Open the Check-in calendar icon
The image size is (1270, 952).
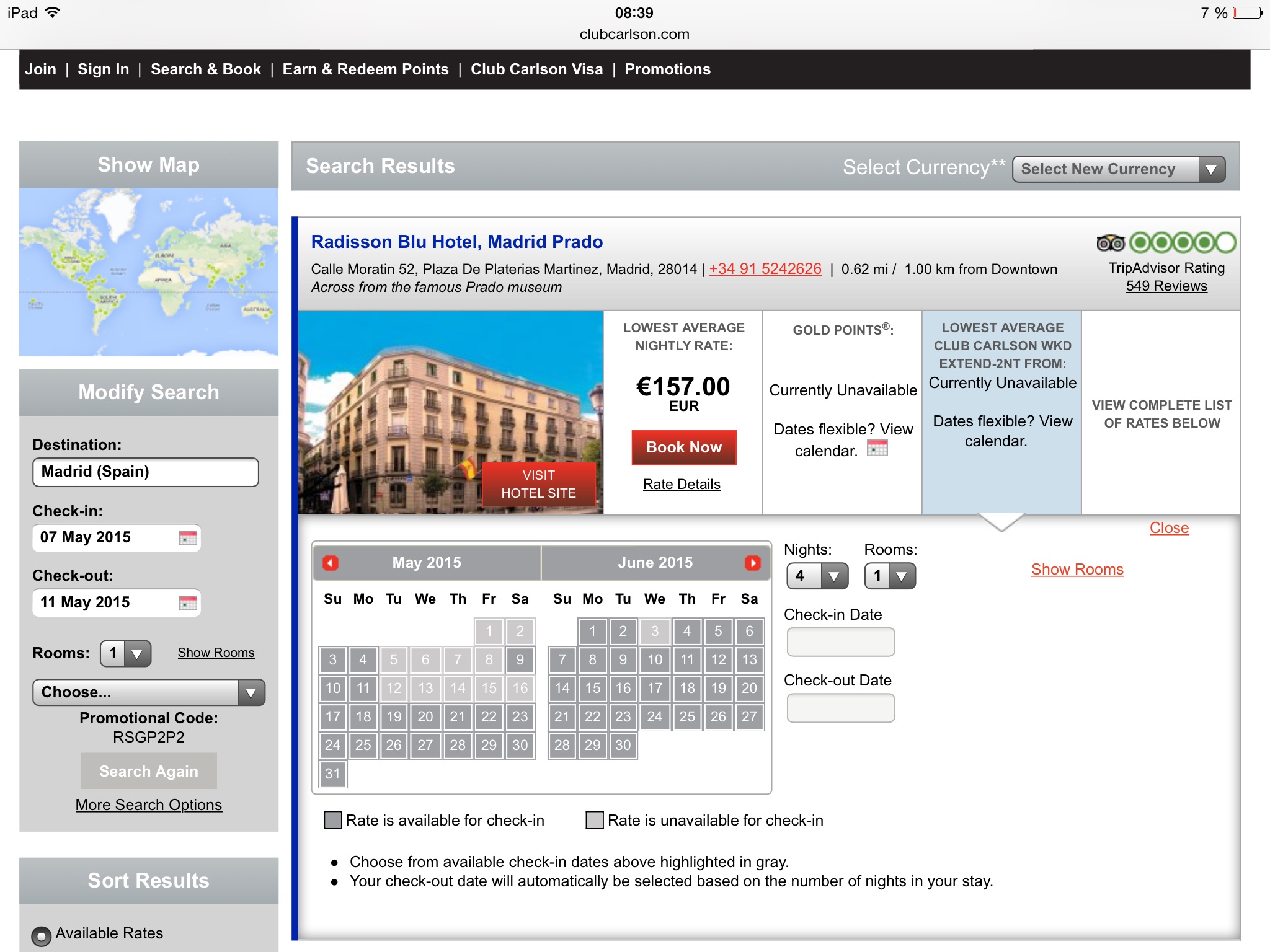tap(187, 538)
